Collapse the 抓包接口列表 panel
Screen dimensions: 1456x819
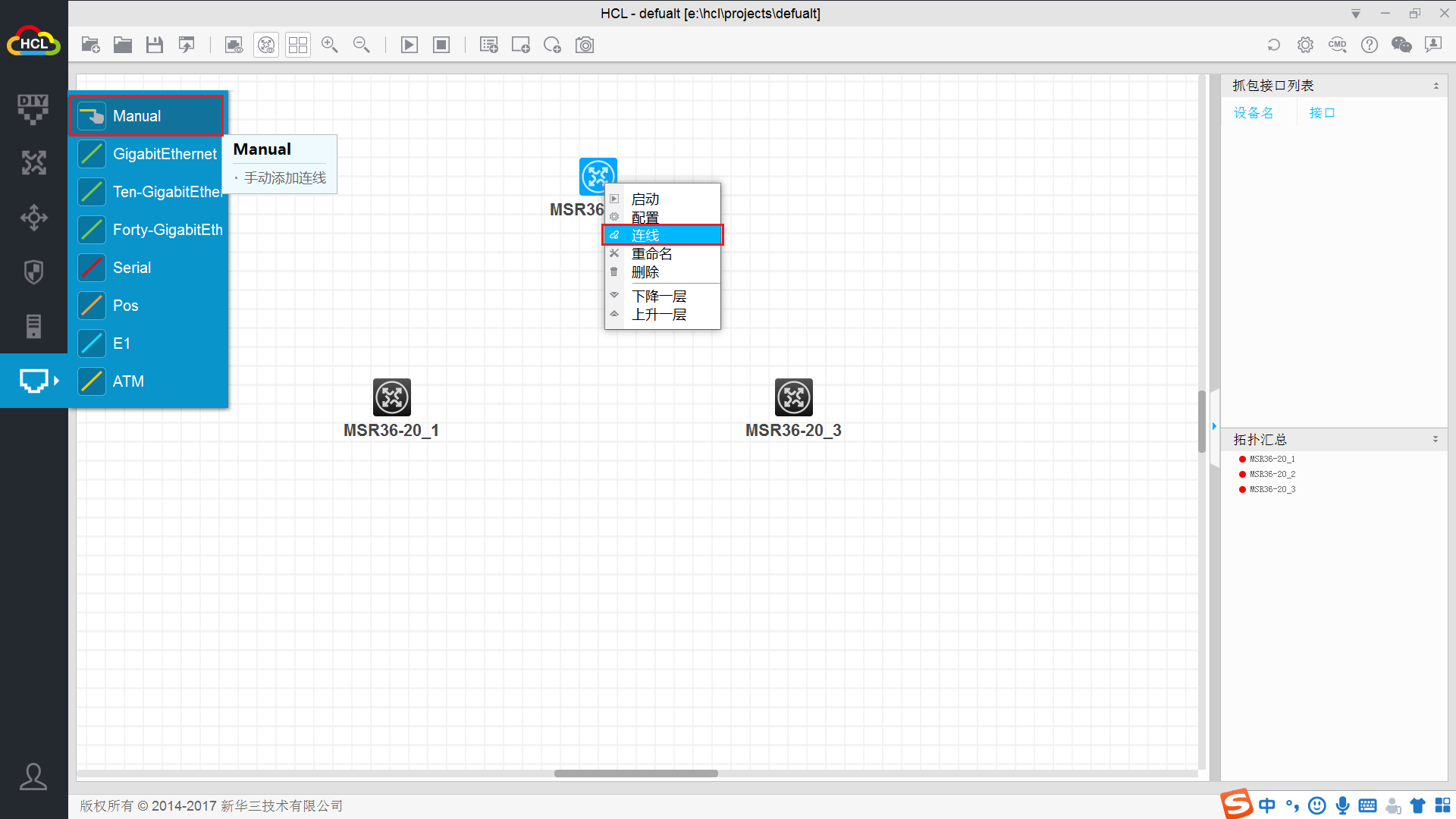pyautogui.click(x=1436, y=86)
